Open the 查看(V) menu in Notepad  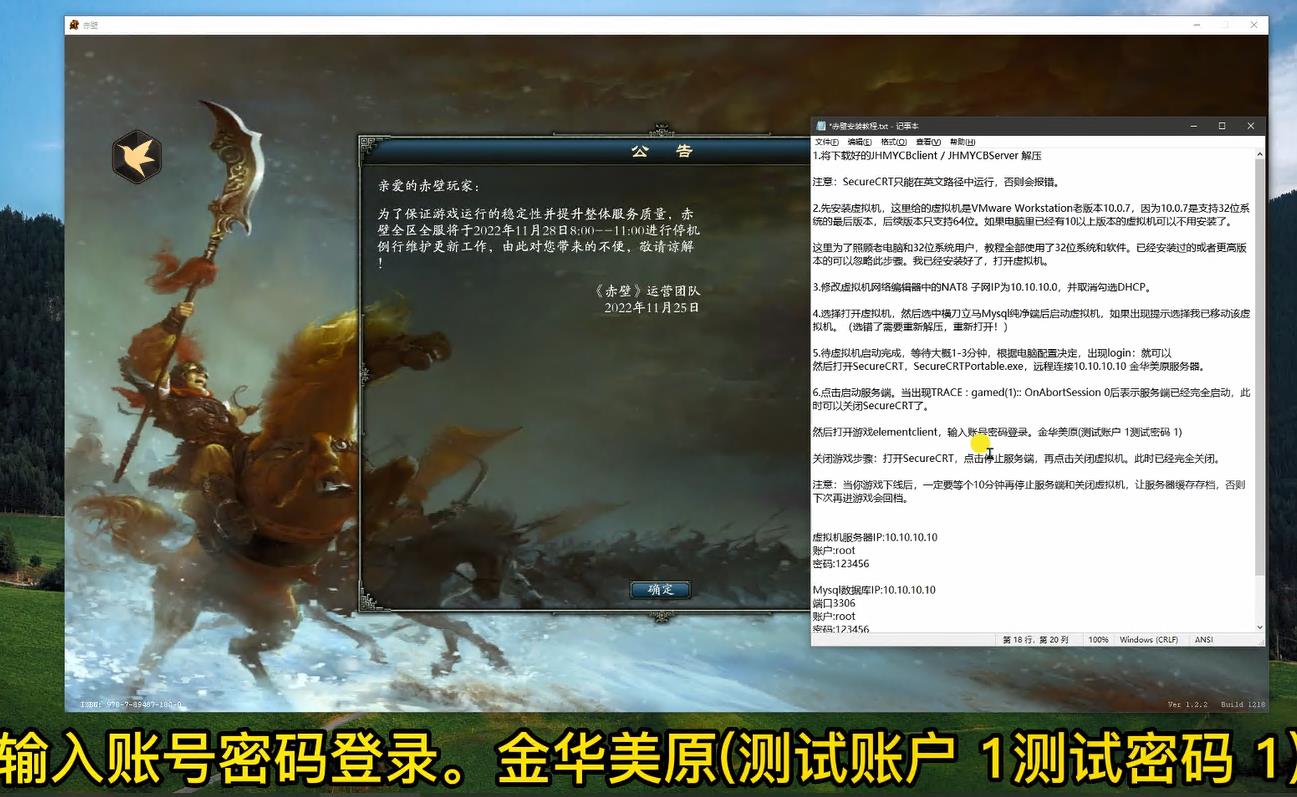click(x=928, y=142)
